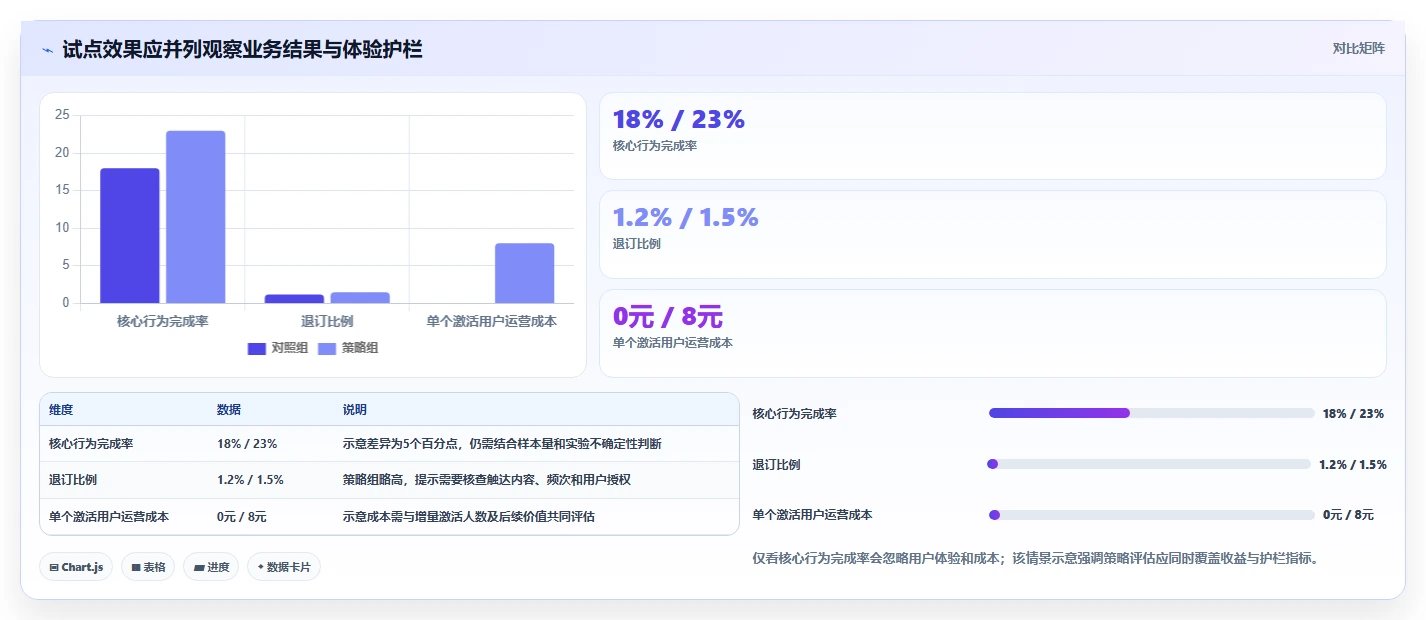Screen dimensions: 1426x620
Task: Click description starting 策略组略高
Action: point(487,480)
